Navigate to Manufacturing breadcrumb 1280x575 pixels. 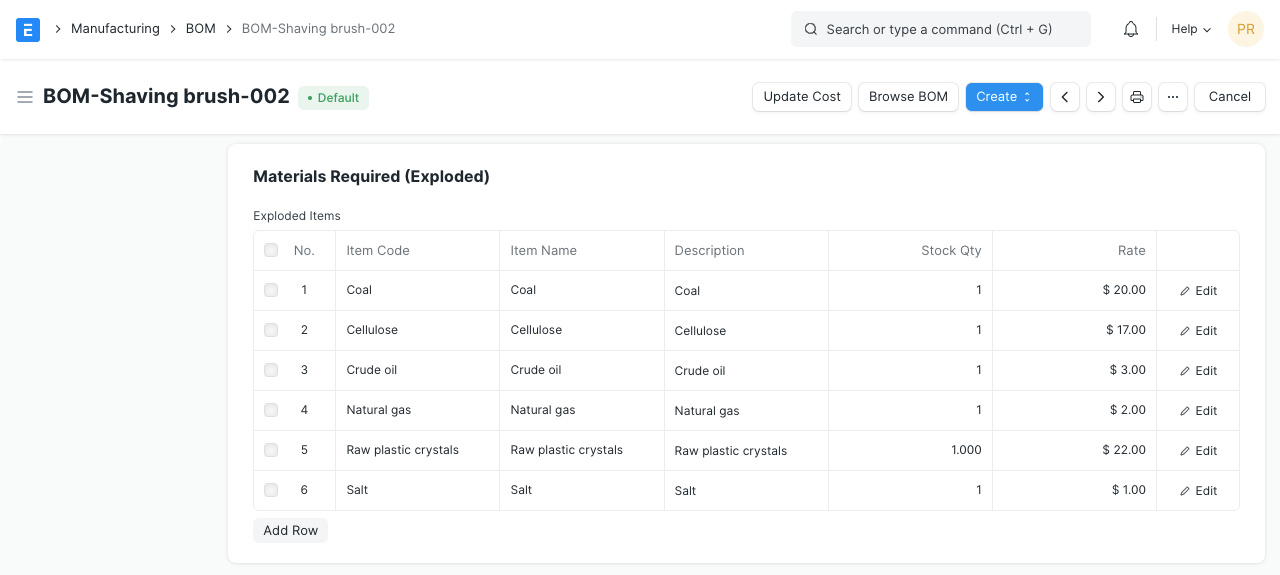(x=115, y=29)
